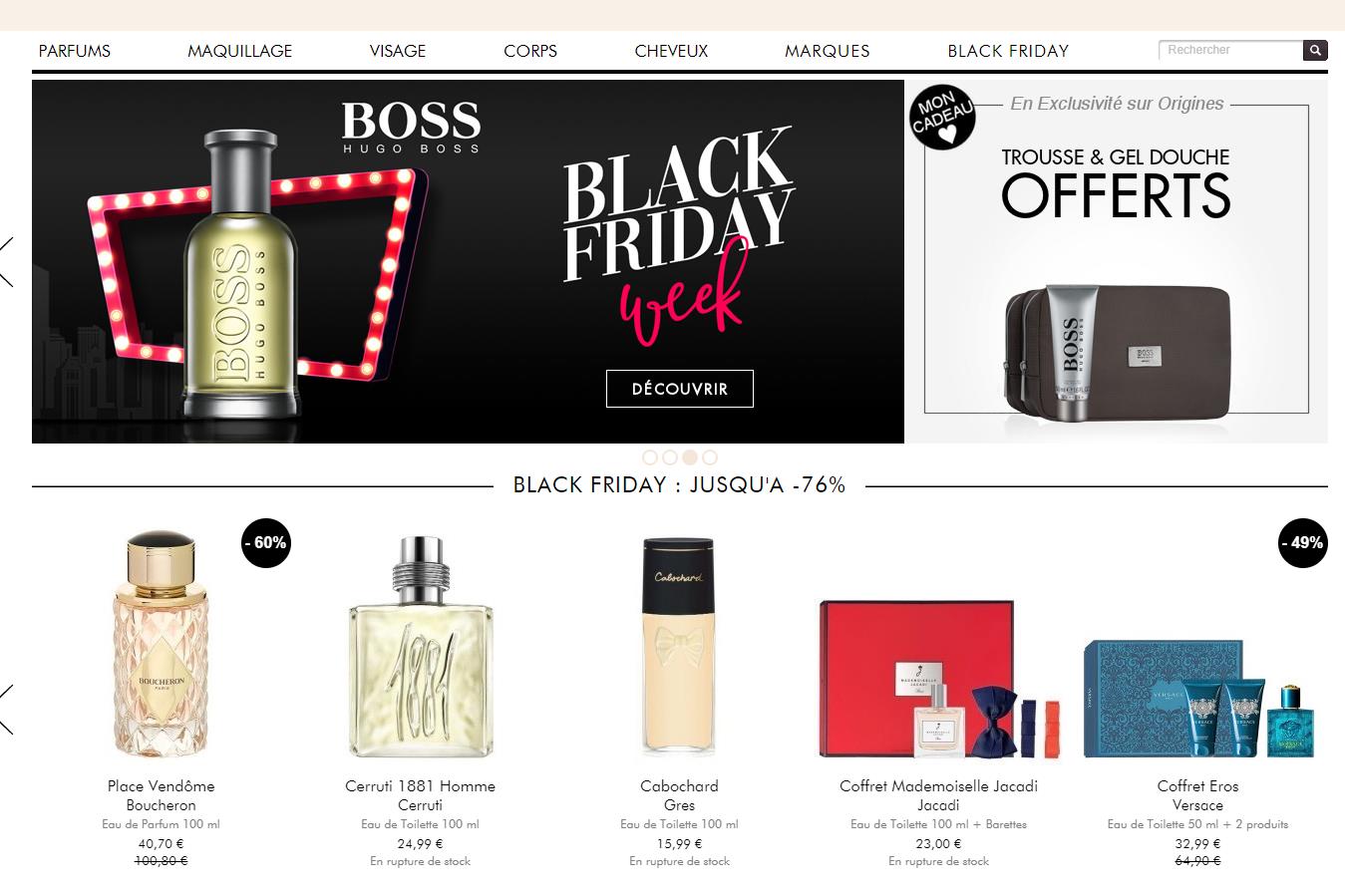
Task: Click the Trousse & Gel Douche Offerts banner
Action: point(1117,261)
